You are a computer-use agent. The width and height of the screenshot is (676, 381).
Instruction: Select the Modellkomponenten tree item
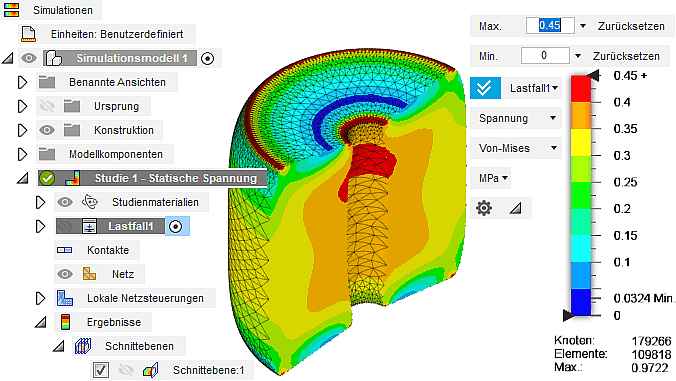click(116, 154)
